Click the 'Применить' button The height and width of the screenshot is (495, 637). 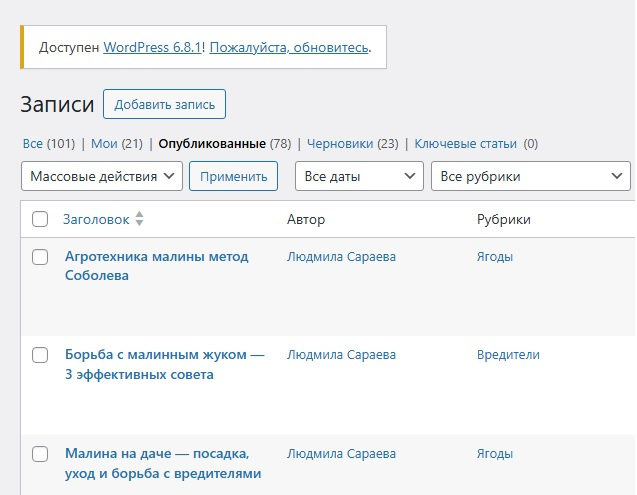pos(234,176)
